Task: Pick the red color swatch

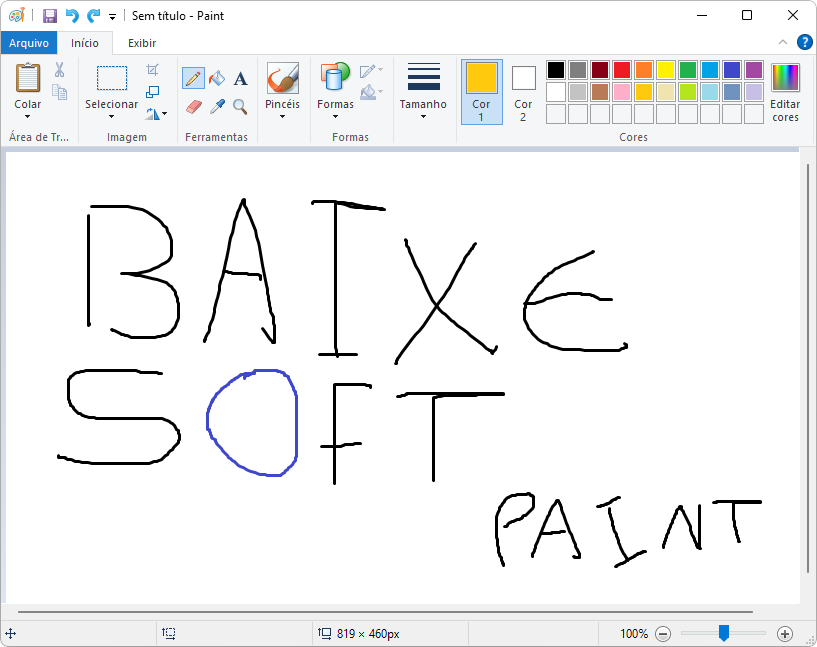Action: point(622,70)
